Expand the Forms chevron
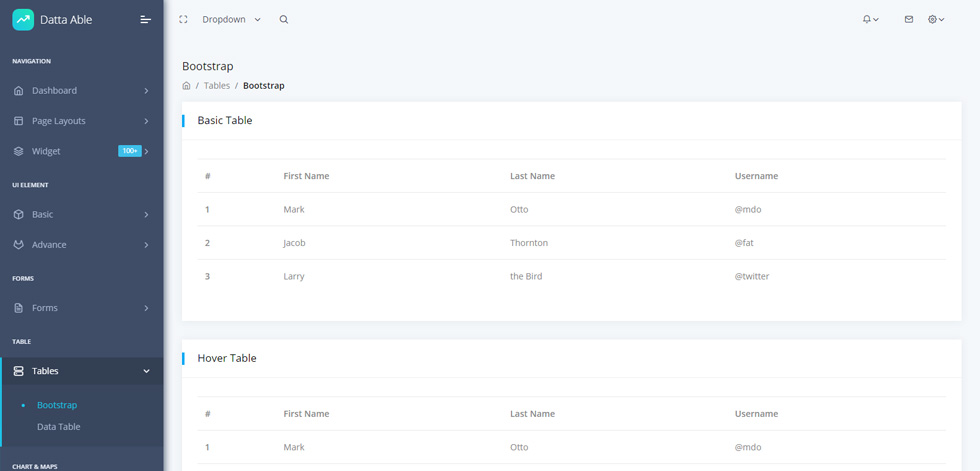The height and width of the screenshot is (471, 980). coord(146,308)
